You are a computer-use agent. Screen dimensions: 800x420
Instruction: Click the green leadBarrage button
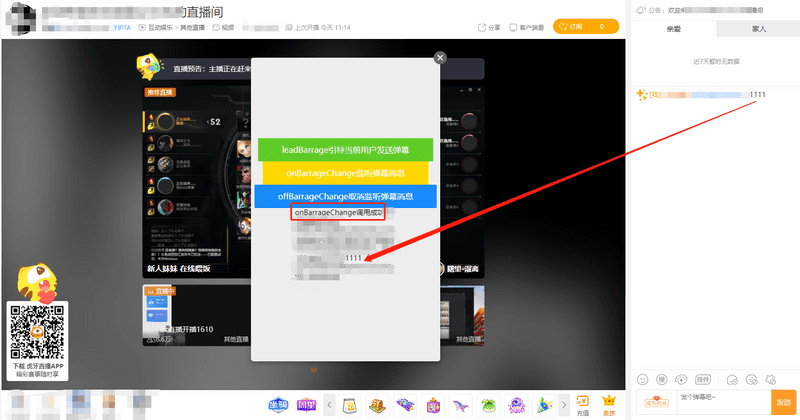(345, 149)
